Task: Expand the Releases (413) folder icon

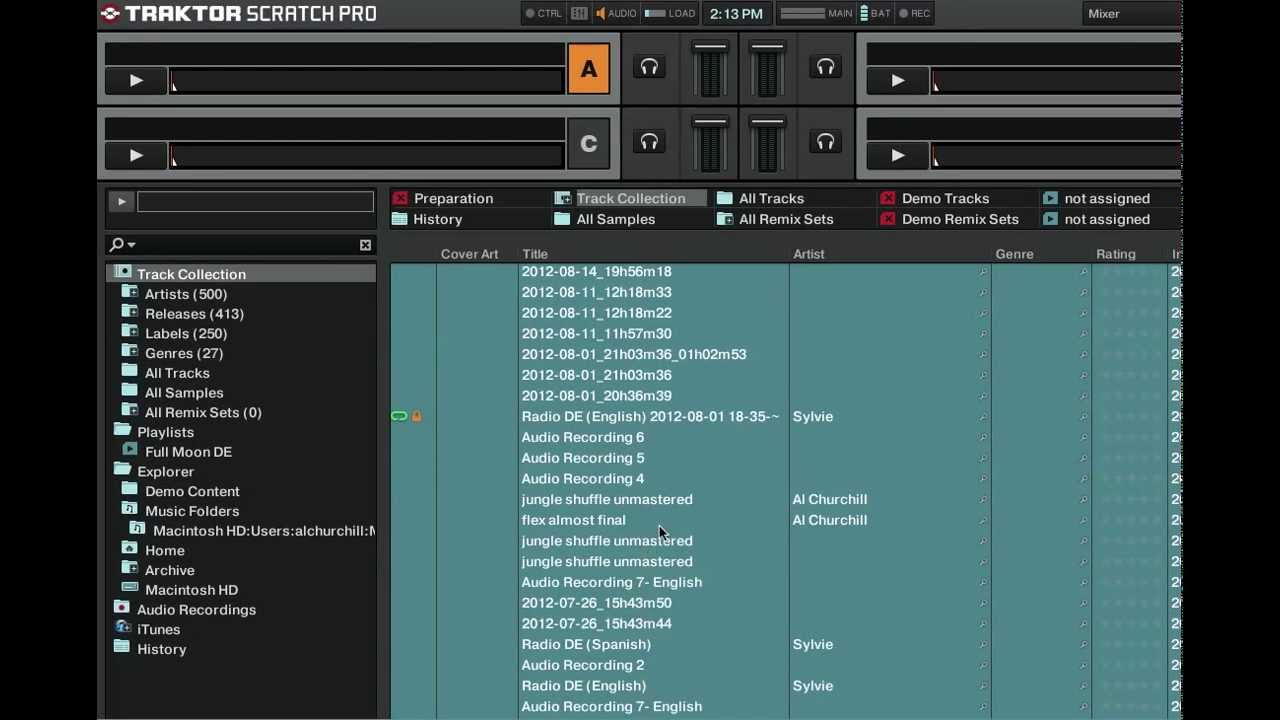Action: [x=129, y=313]
